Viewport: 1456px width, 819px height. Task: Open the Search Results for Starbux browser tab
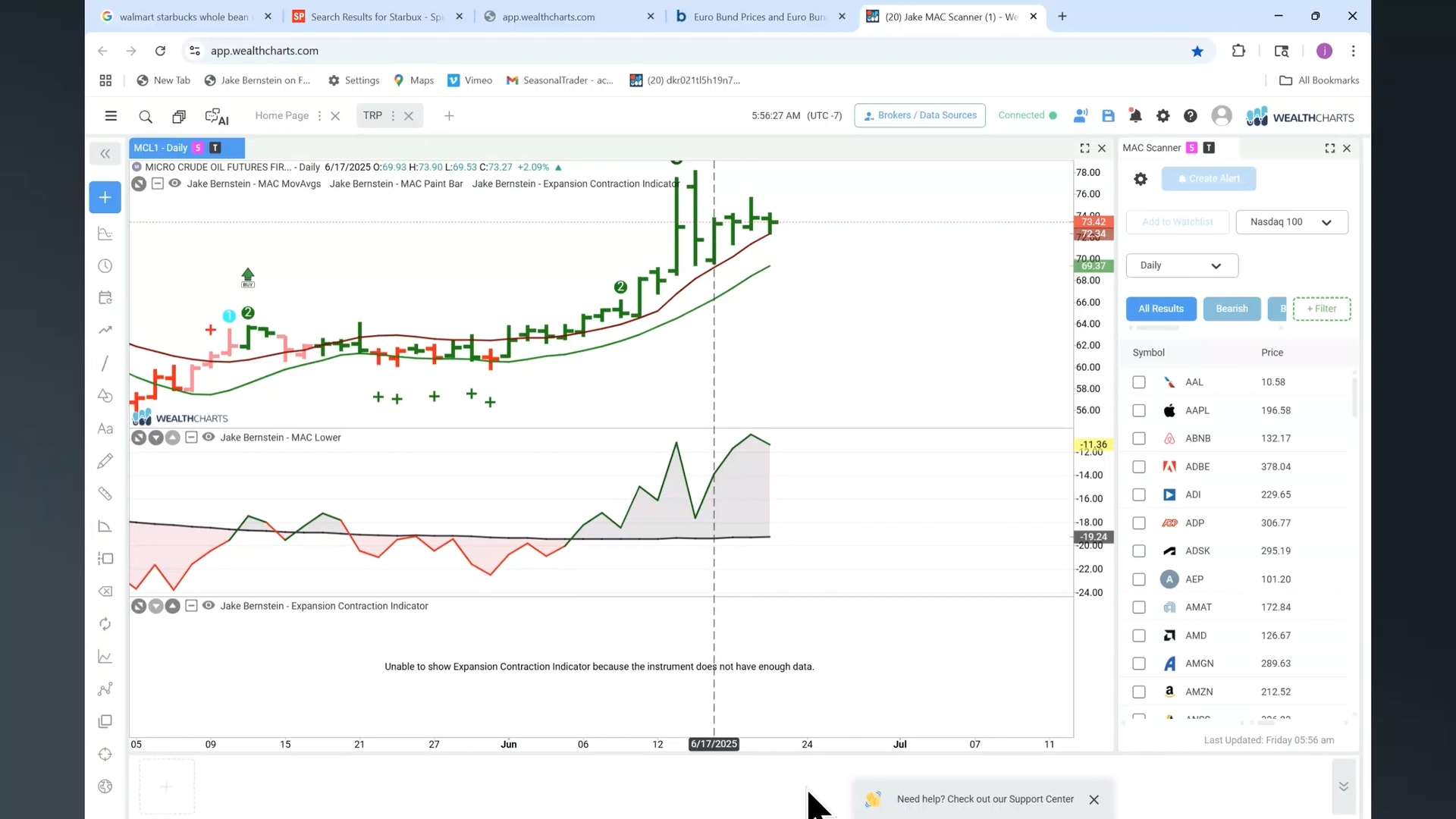pos(377,17)
